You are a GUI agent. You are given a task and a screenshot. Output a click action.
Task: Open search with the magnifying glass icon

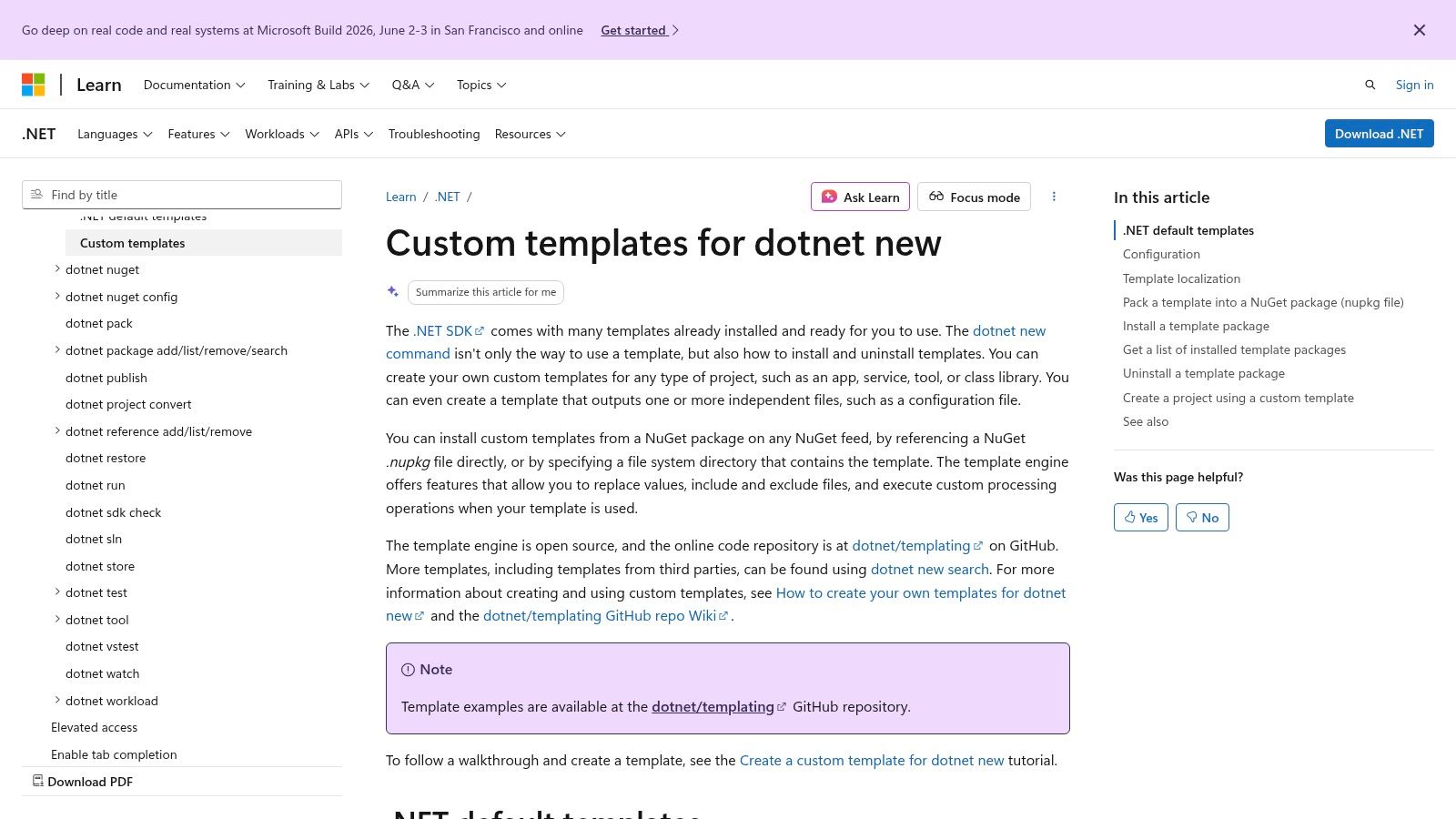[1370, 84]
